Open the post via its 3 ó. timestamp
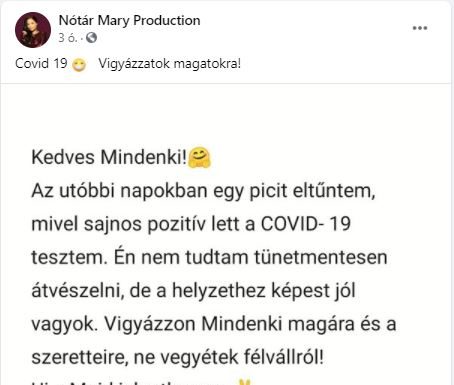Image resolution: width=454 pixels, height=385 pixels. coord(67,38)
